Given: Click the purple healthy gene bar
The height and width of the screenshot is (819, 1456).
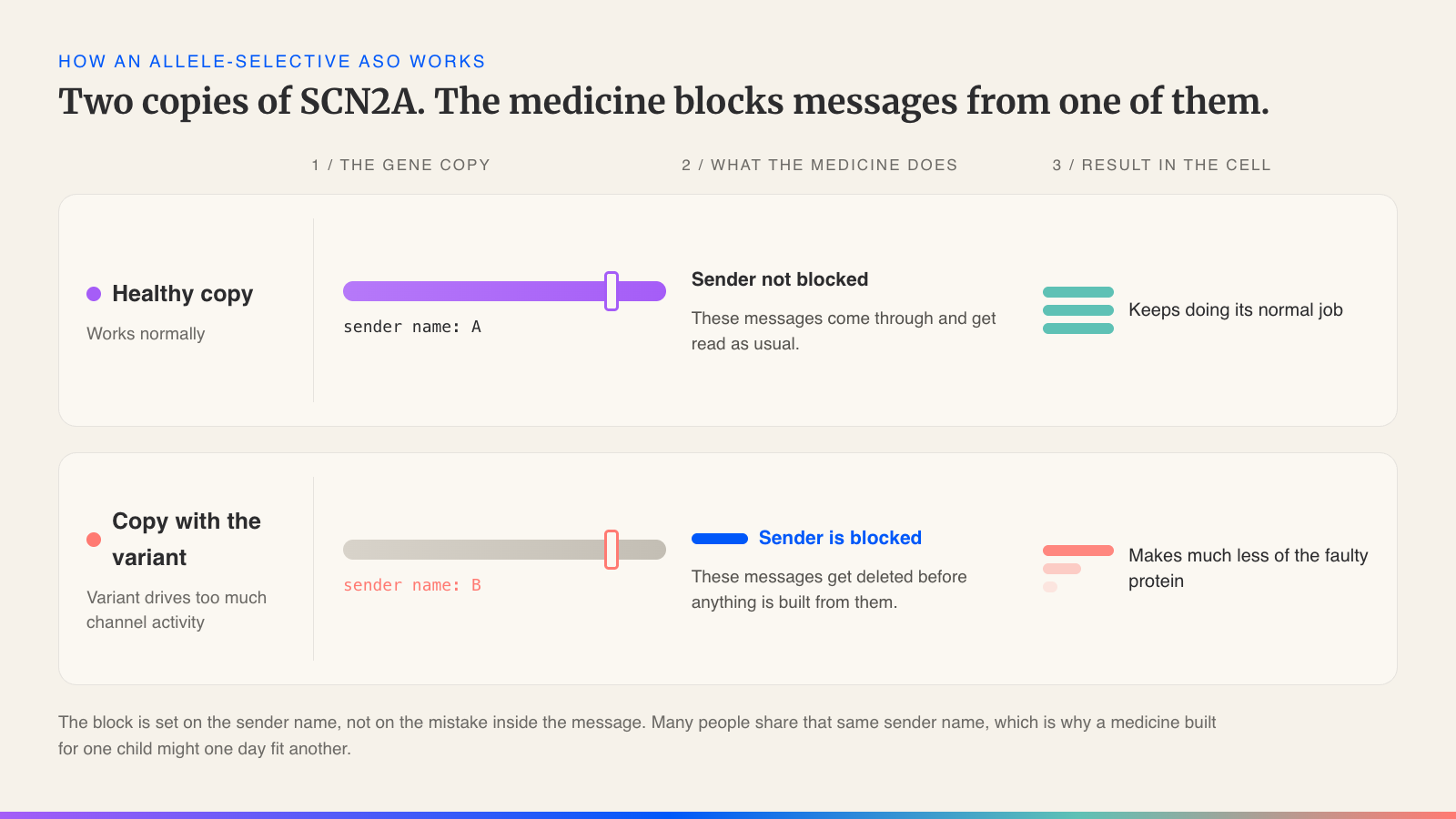Looking at the screenshot, I should tap(504, 291).
